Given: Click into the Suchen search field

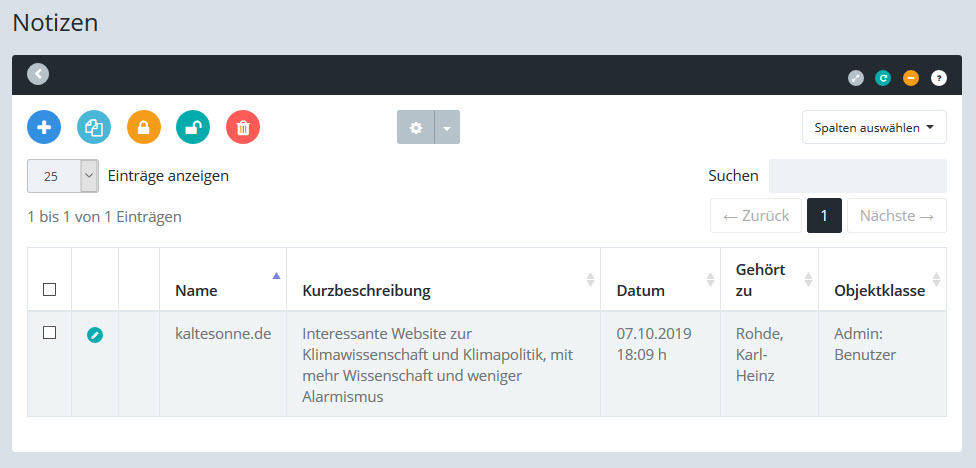Looking at the screenshot, I should (x=857, y=176).
